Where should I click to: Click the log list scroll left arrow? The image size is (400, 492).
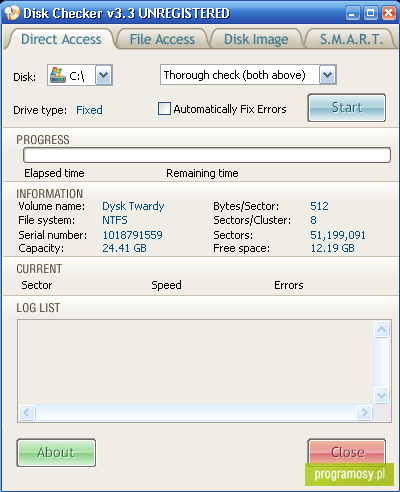tap(27, 412)
